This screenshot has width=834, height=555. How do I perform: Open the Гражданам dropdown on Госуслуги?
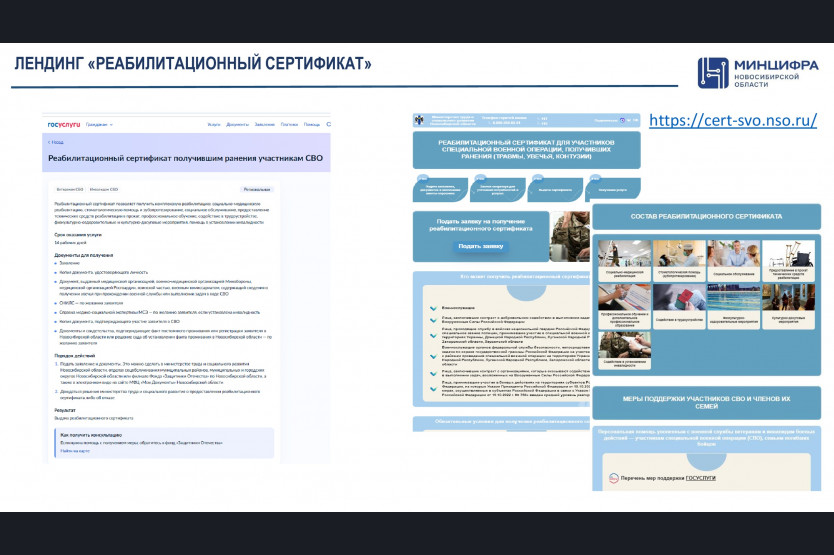99,124
